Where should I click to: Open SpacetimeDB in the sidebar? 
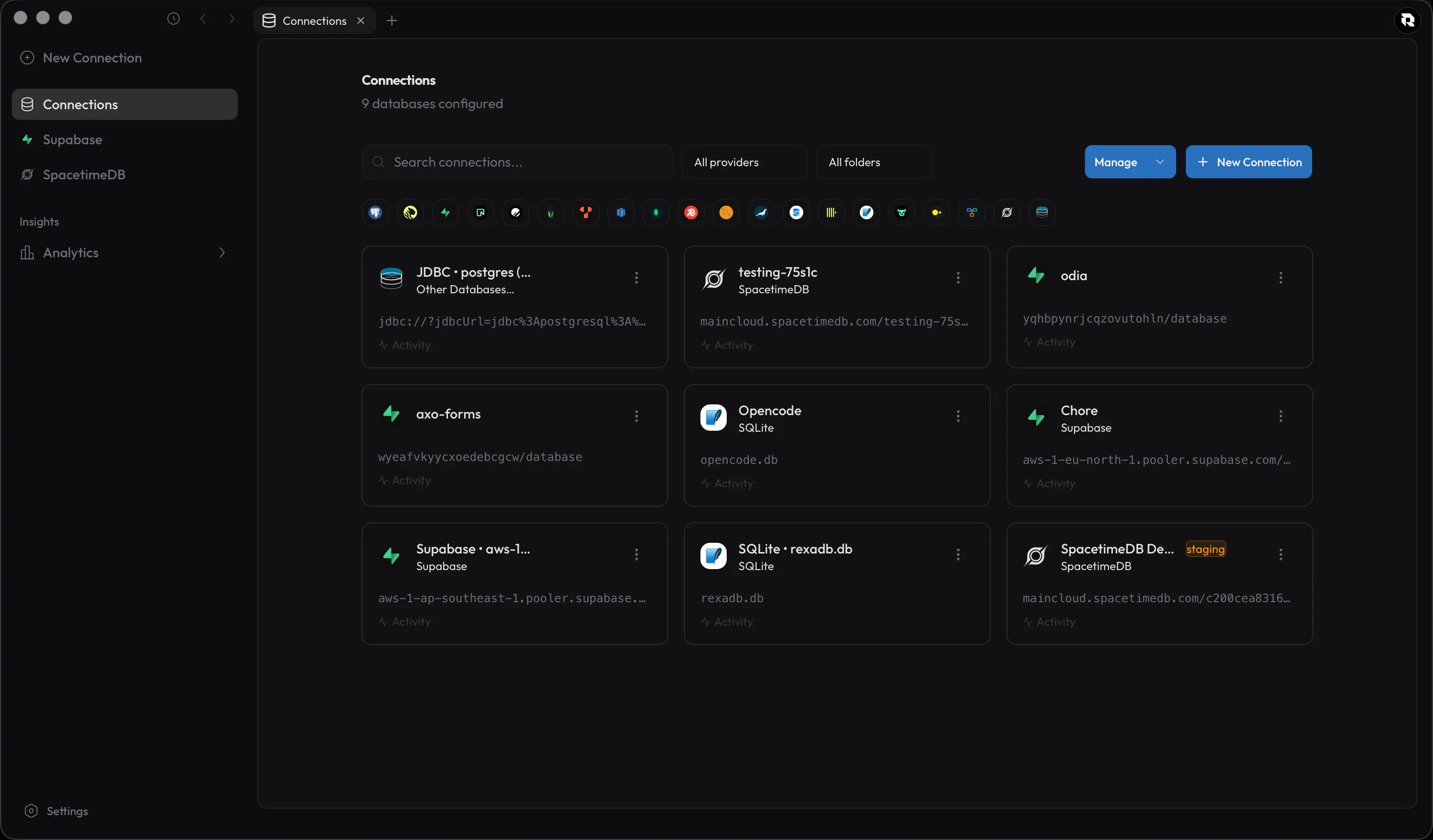point(125,174)
